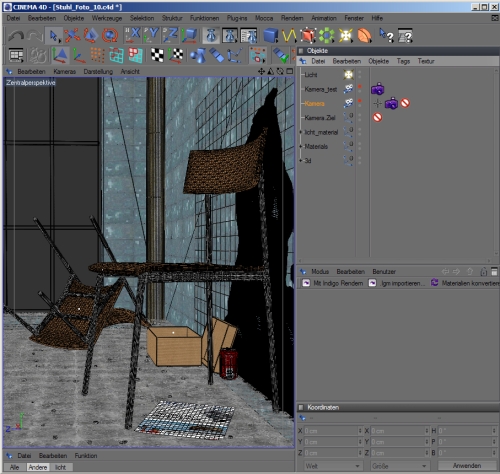The image size is (500, 474).
Task: Toggle the red visibility dot of Kamera
Action: tap(360, 101)
